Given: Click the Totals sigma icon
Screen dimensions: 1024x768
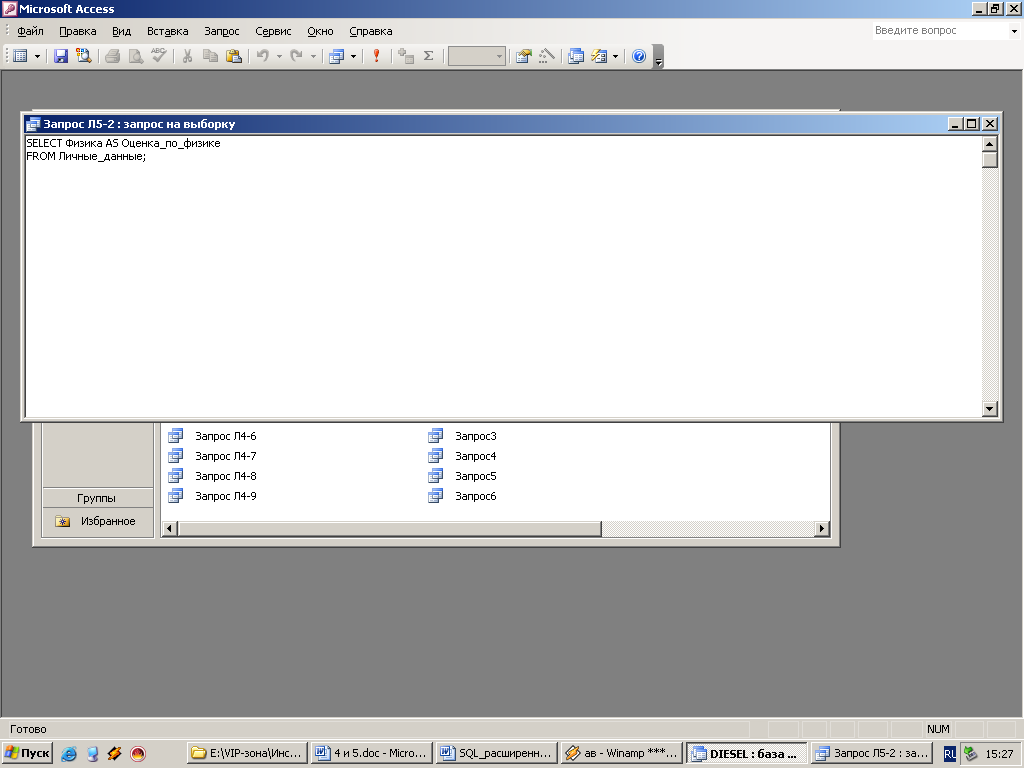Looking at the screenshot, I should point(428,56).
